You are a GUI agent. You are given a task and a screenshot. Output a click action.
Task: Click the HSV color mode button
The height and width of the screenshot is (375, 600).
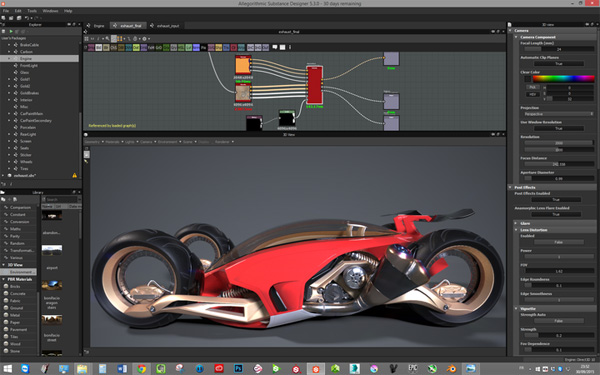click(x=532, y=94)
